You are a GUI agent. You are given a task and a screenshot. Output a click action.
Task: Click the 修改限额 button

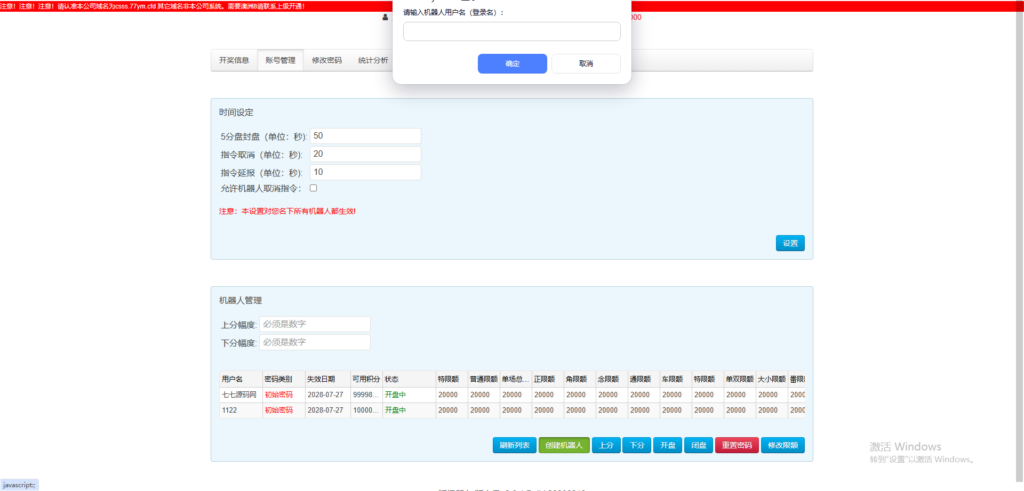(782, 445)
